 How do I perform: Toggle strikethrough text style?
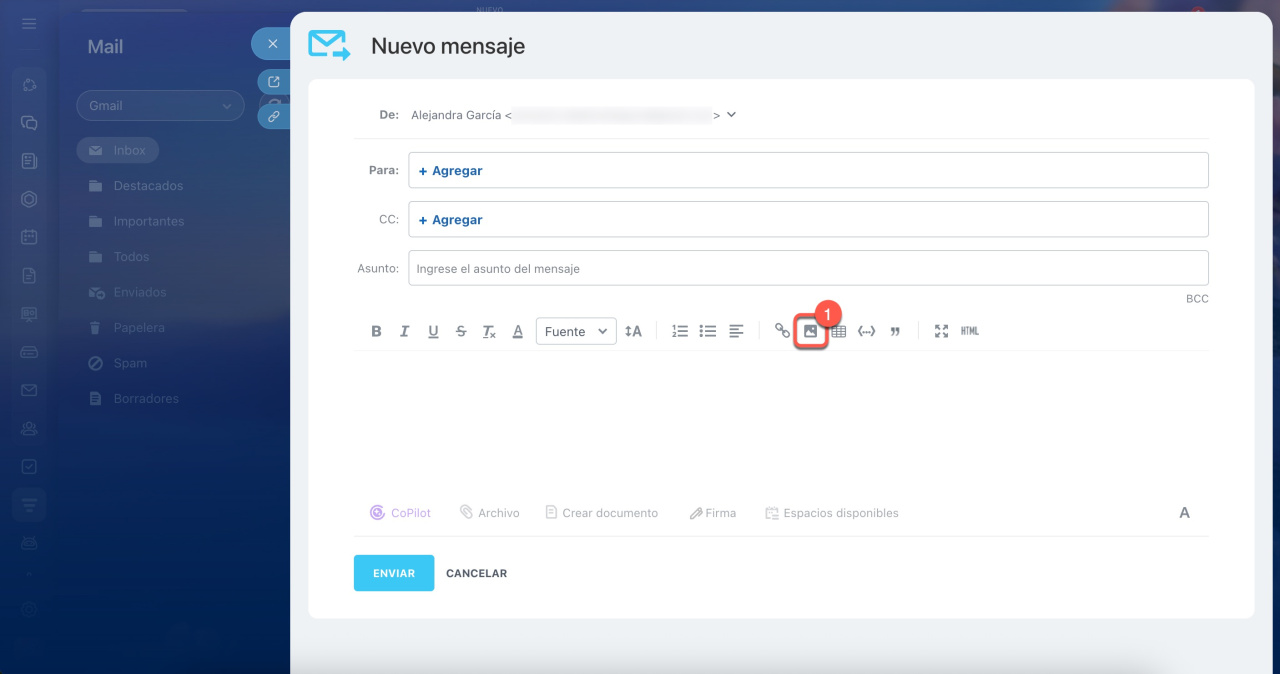coord(461,331)
